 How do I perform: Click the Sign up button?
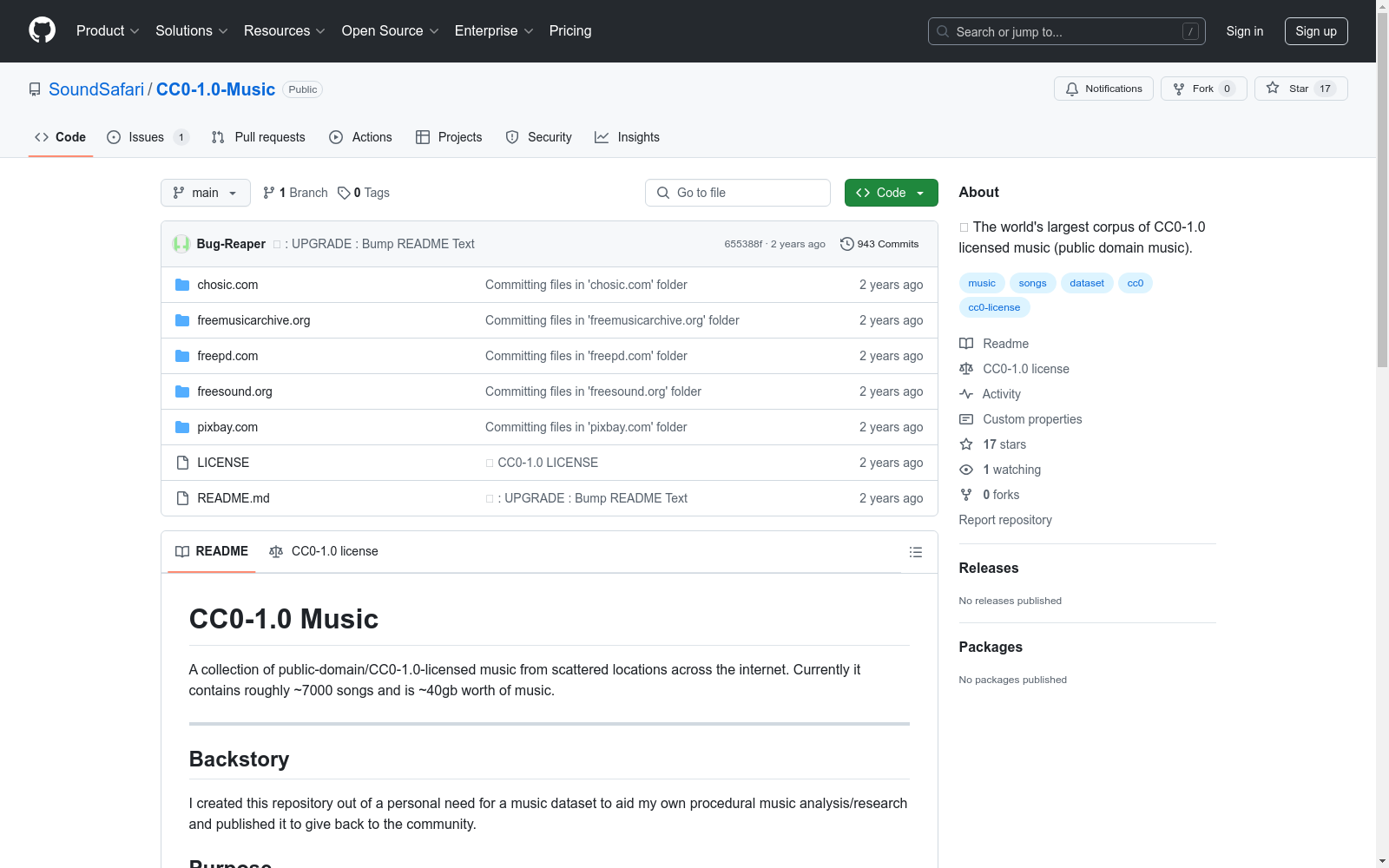(x=1316, y=31)
